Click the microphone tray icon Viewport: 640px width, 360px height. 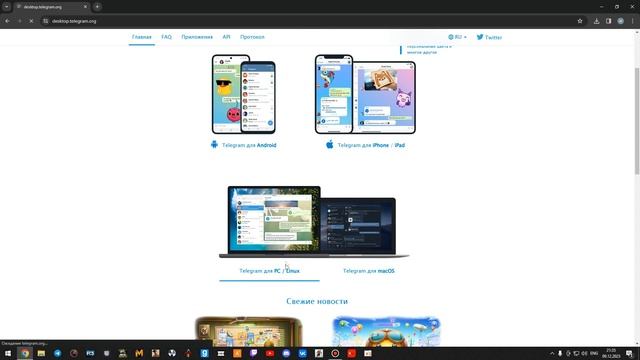coord(560,353)
